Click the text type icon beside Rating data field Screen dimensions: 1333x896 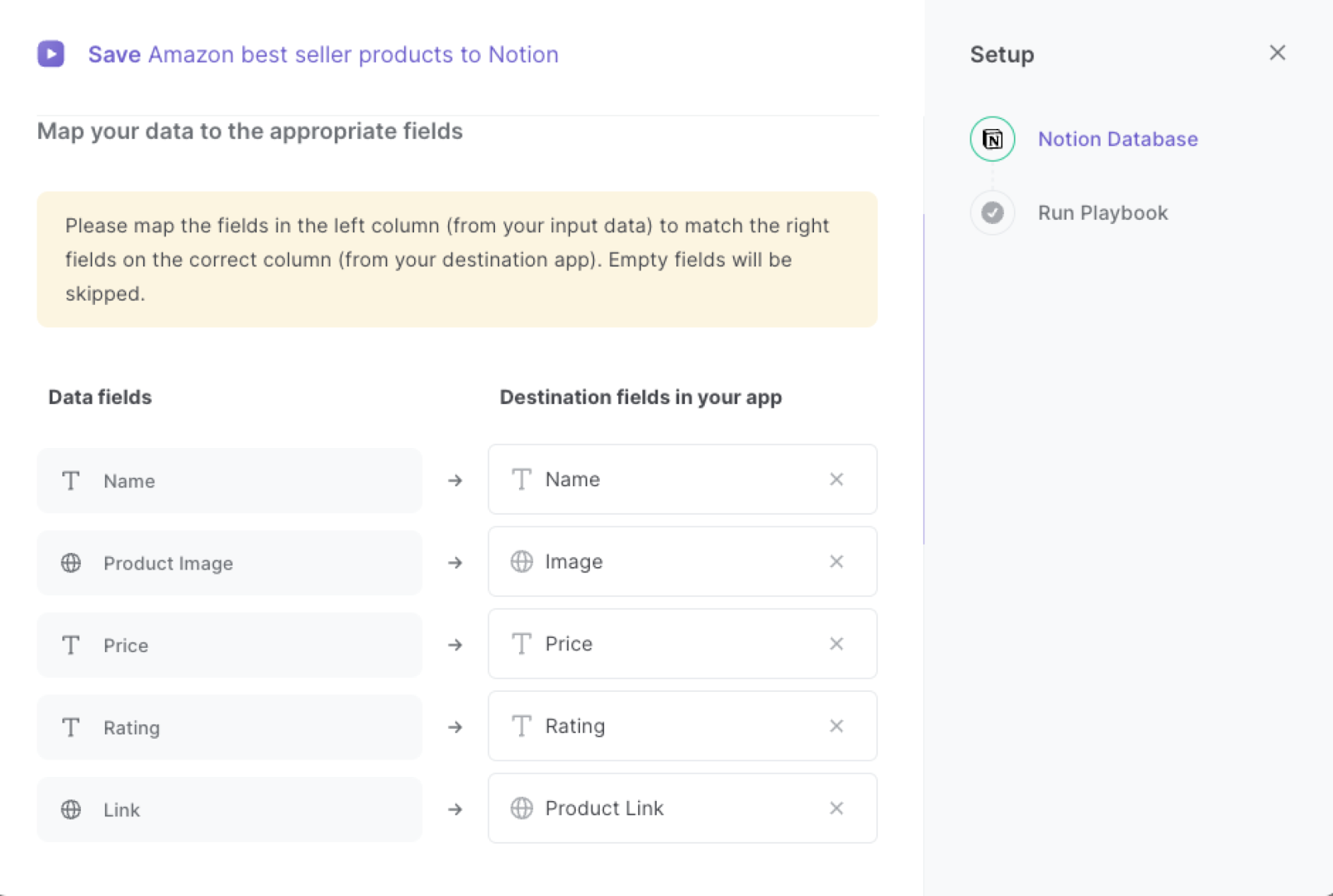pyautogui.click(x=71, y=728)
